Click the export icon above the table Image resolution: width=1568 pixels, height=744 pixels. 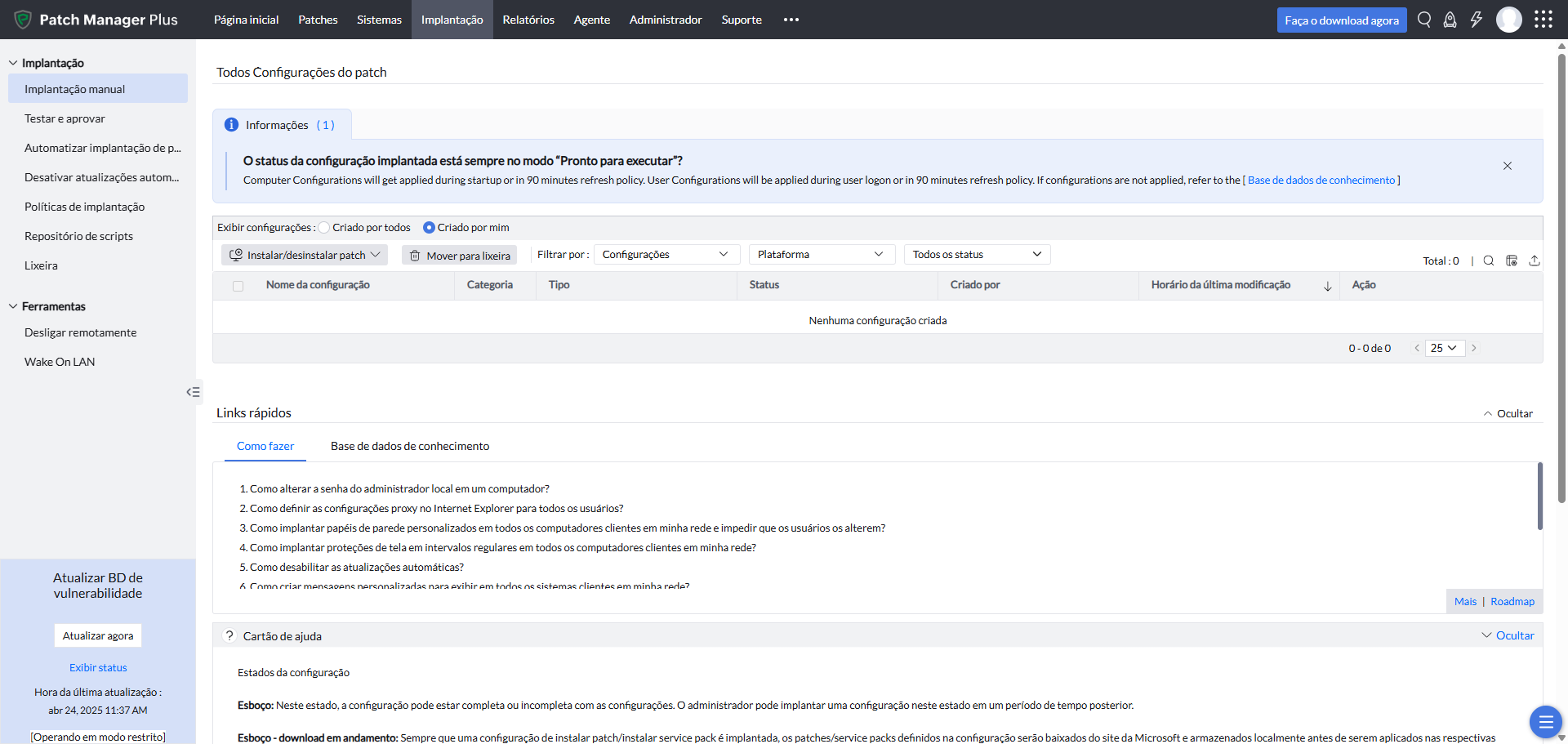click(1535, 261)
